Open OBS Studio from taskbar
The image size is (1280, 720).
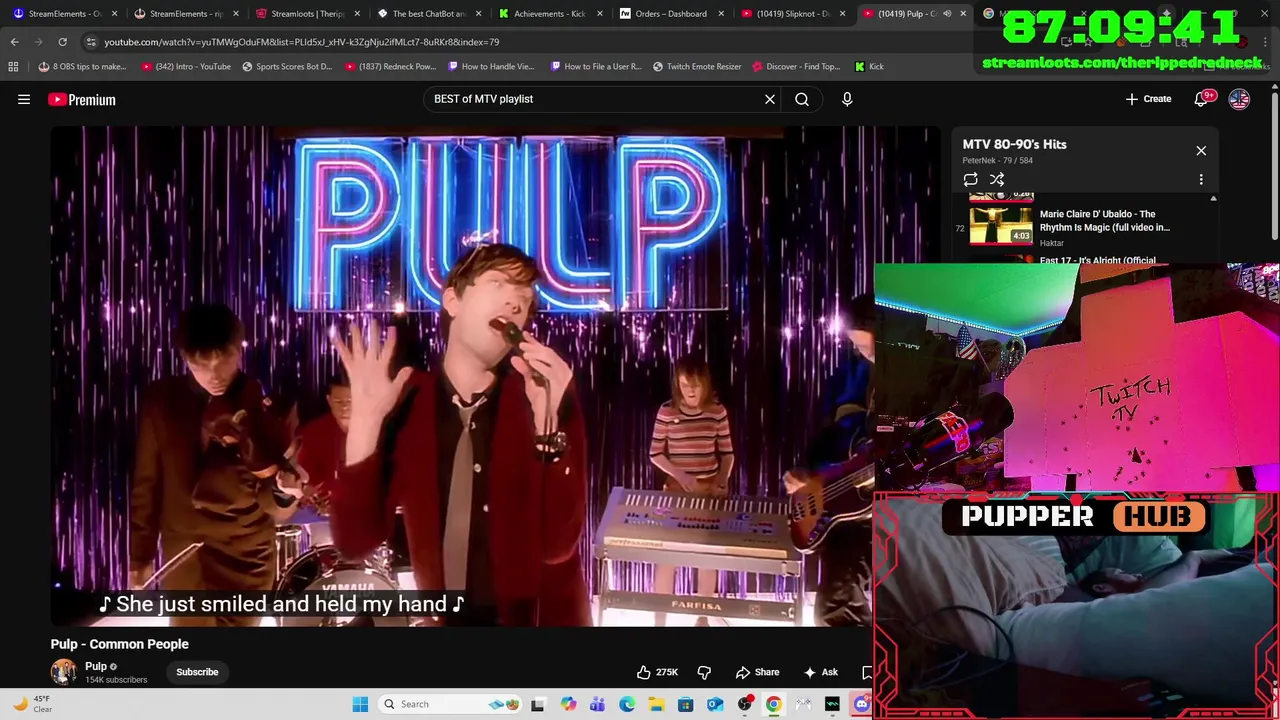coord(745,704)
